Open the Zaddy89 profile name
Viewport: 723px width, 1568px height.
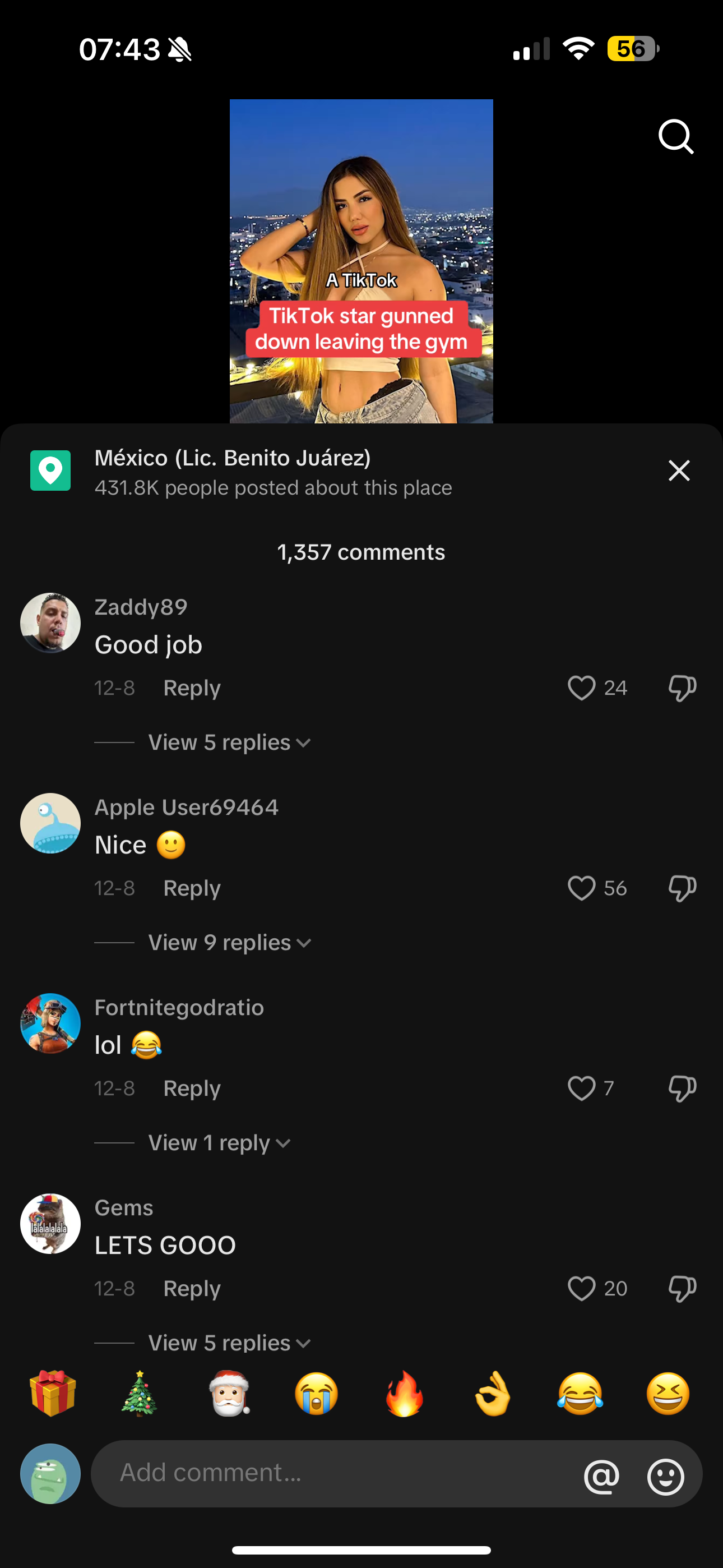pyautogui.click(x=141, y=607)
